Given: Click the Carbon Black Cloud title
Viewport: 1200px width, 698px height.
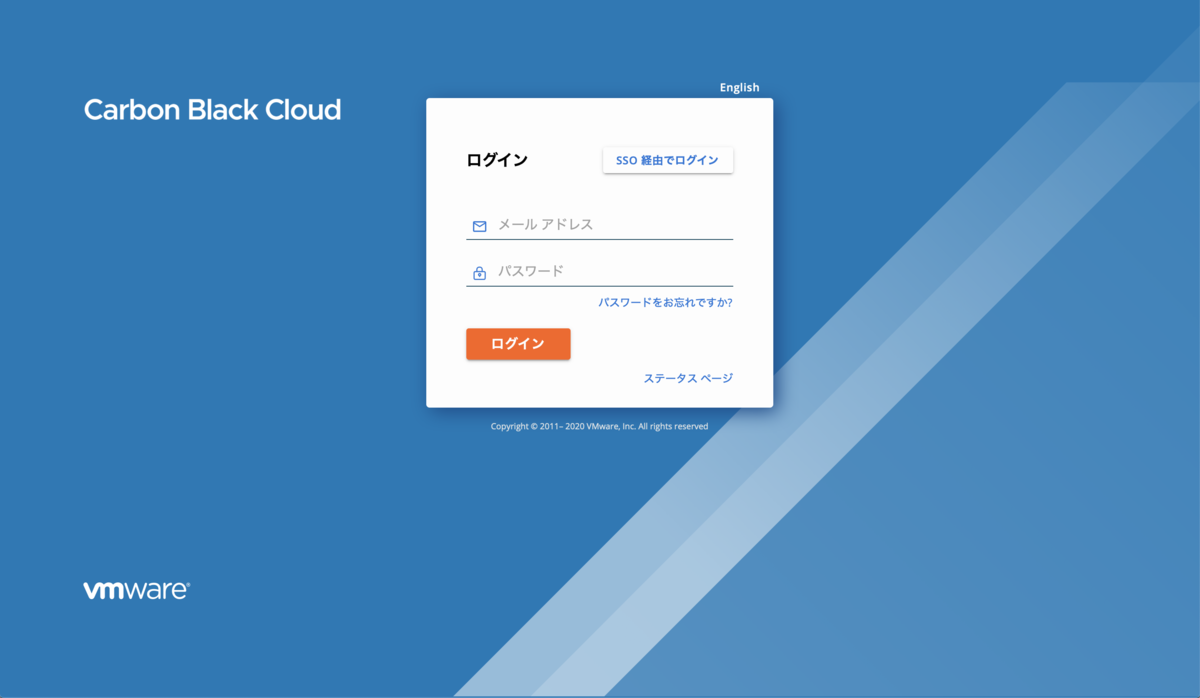Looking at the screenshot, I should 212,110.
